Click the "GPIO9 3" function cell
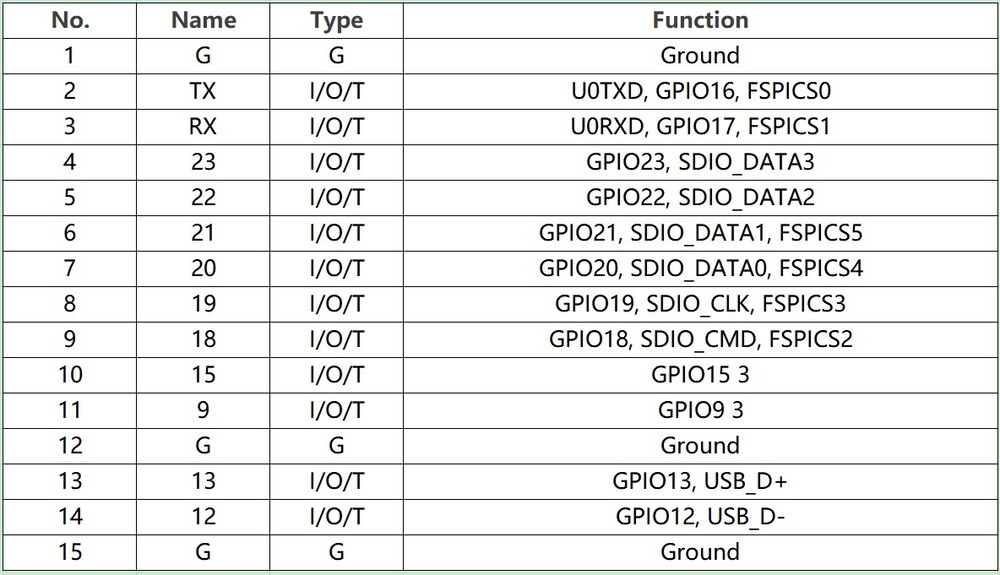Image resolution: width=1000 pixels, height=575 pixels. point(700,410)
